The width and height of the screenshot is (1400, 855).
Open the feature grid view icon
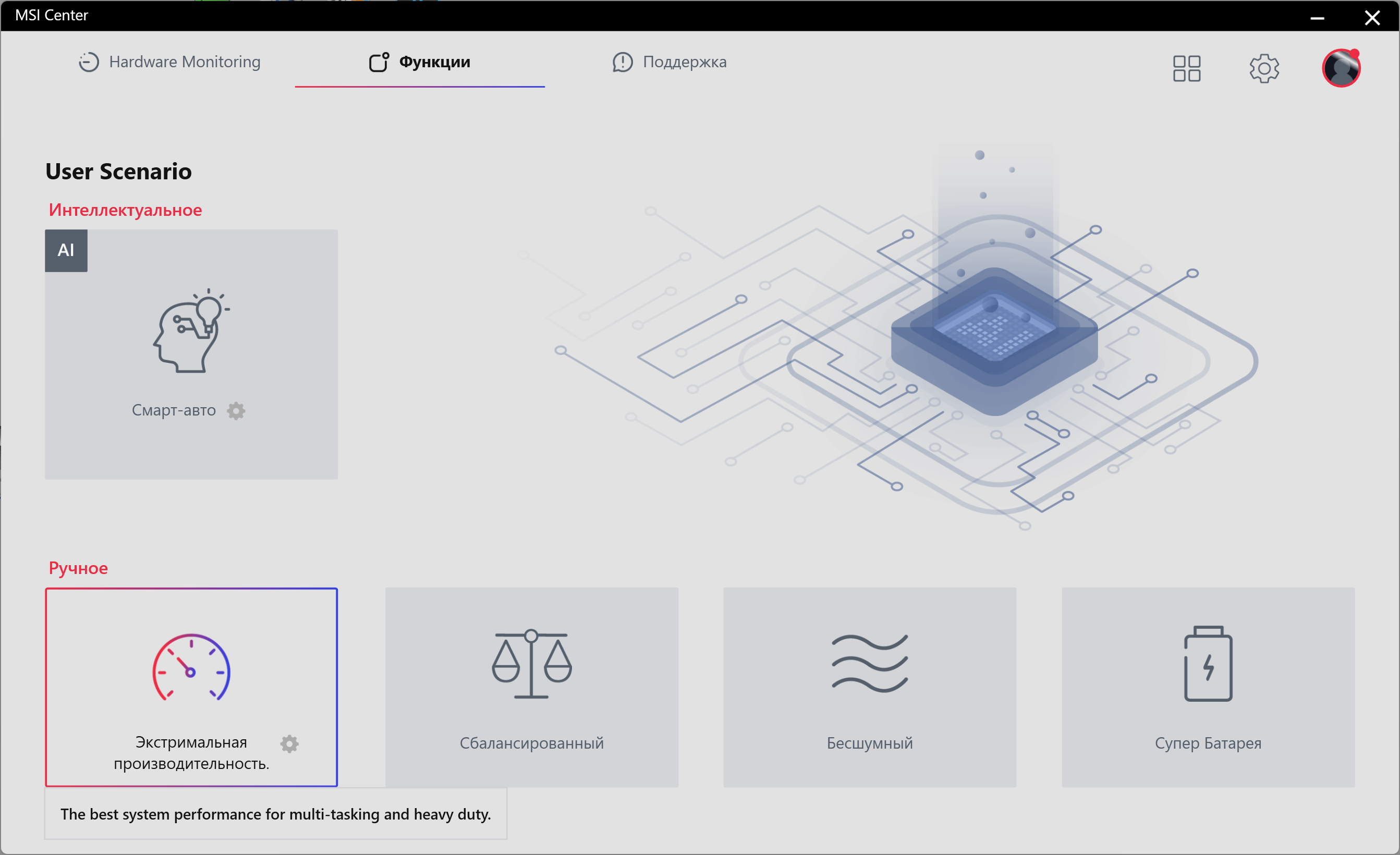click(1186, 68)
